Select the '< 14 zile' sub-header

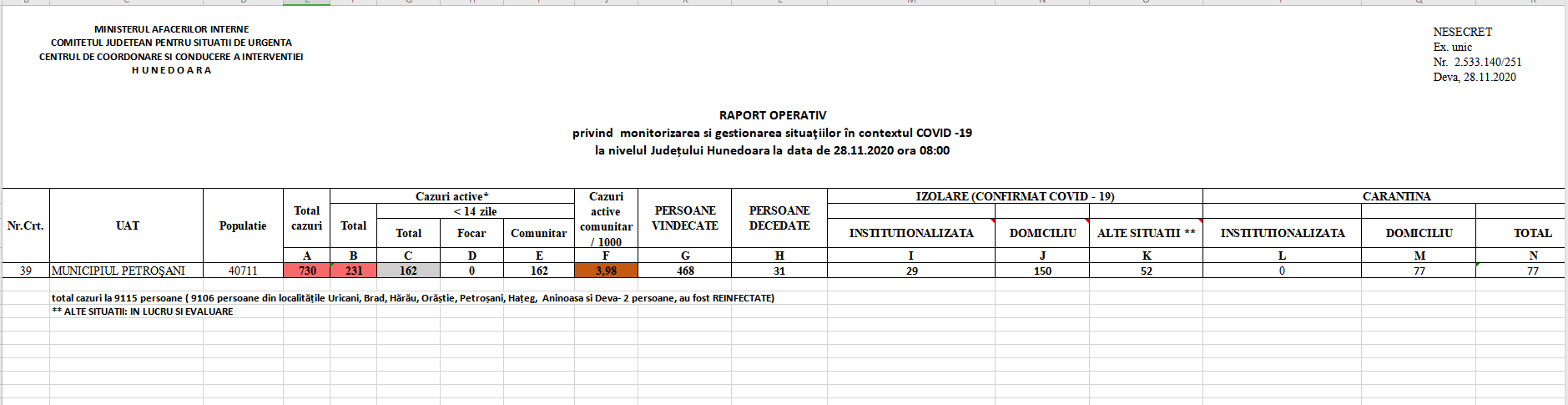pyautogui.click(x=476, y=211)
